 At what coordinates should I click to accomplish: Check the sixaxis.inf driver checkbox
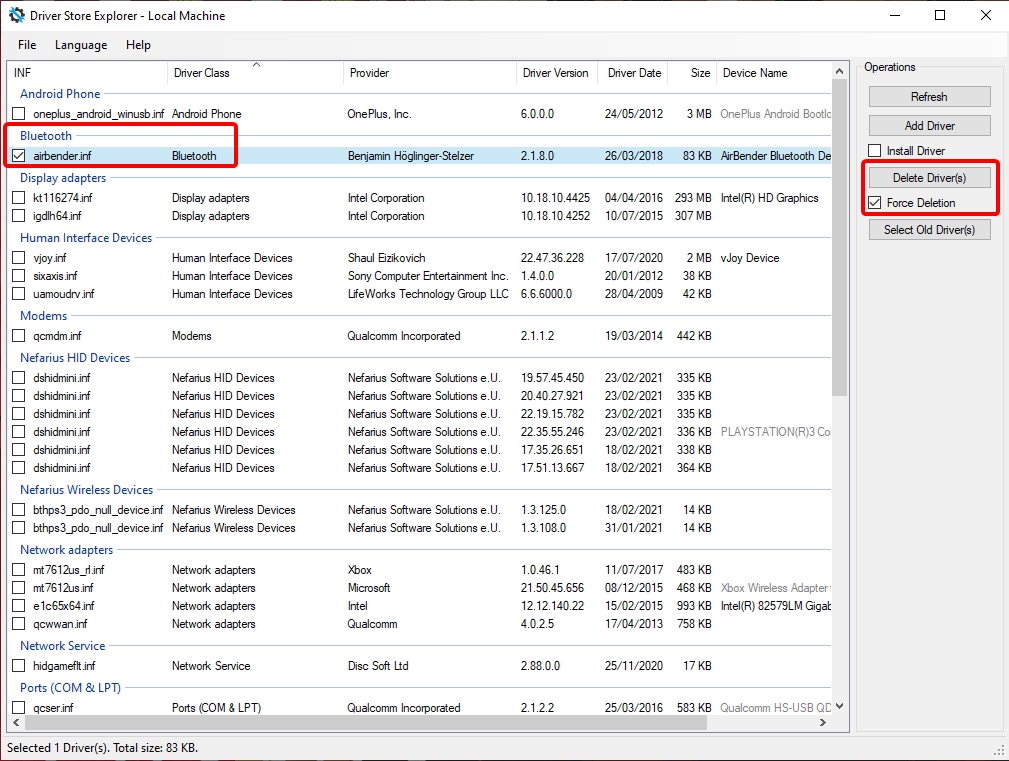pyautogui.click(x=19, y=276)
